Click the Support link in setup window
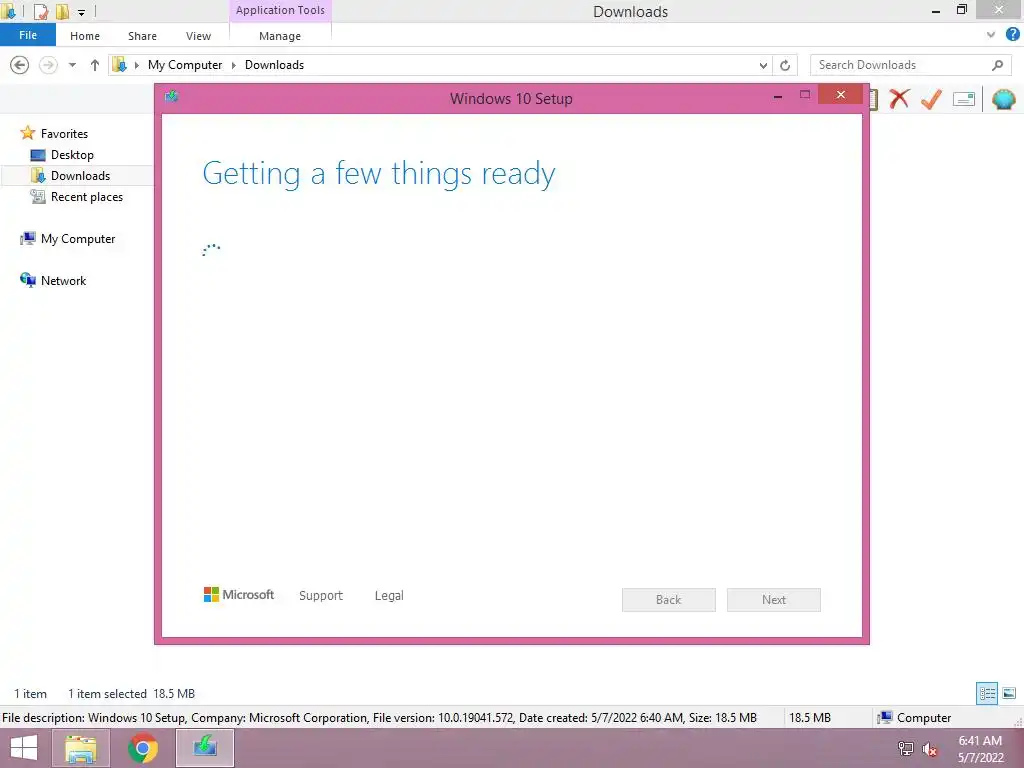The width and height of the screenshot is (1024, 768). [x=321, y=596]
